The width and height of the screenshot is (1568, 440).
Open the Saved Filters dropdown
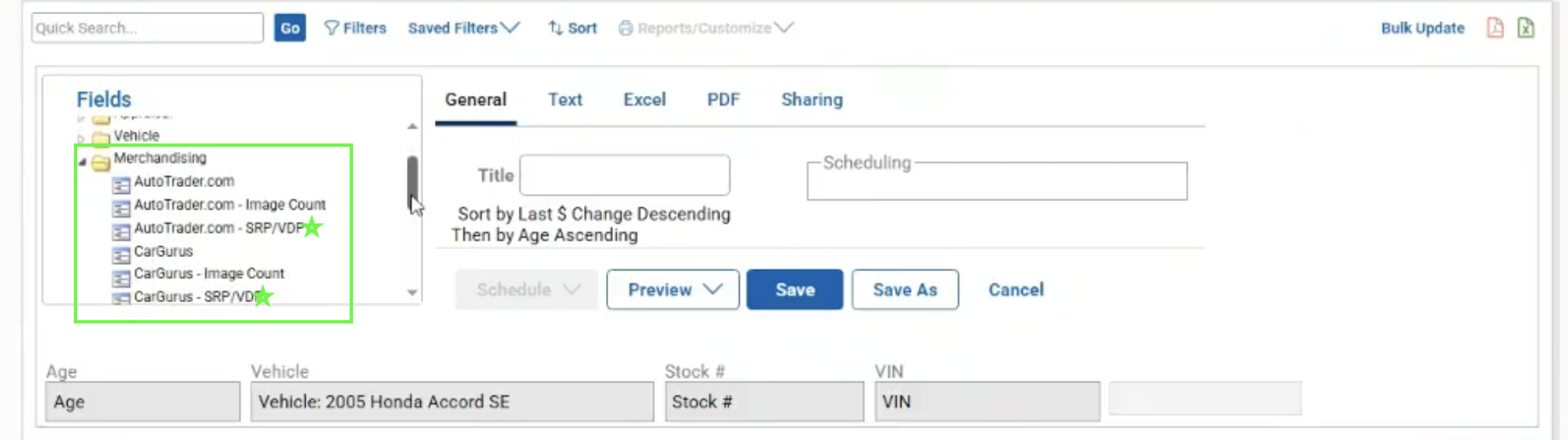463,28
